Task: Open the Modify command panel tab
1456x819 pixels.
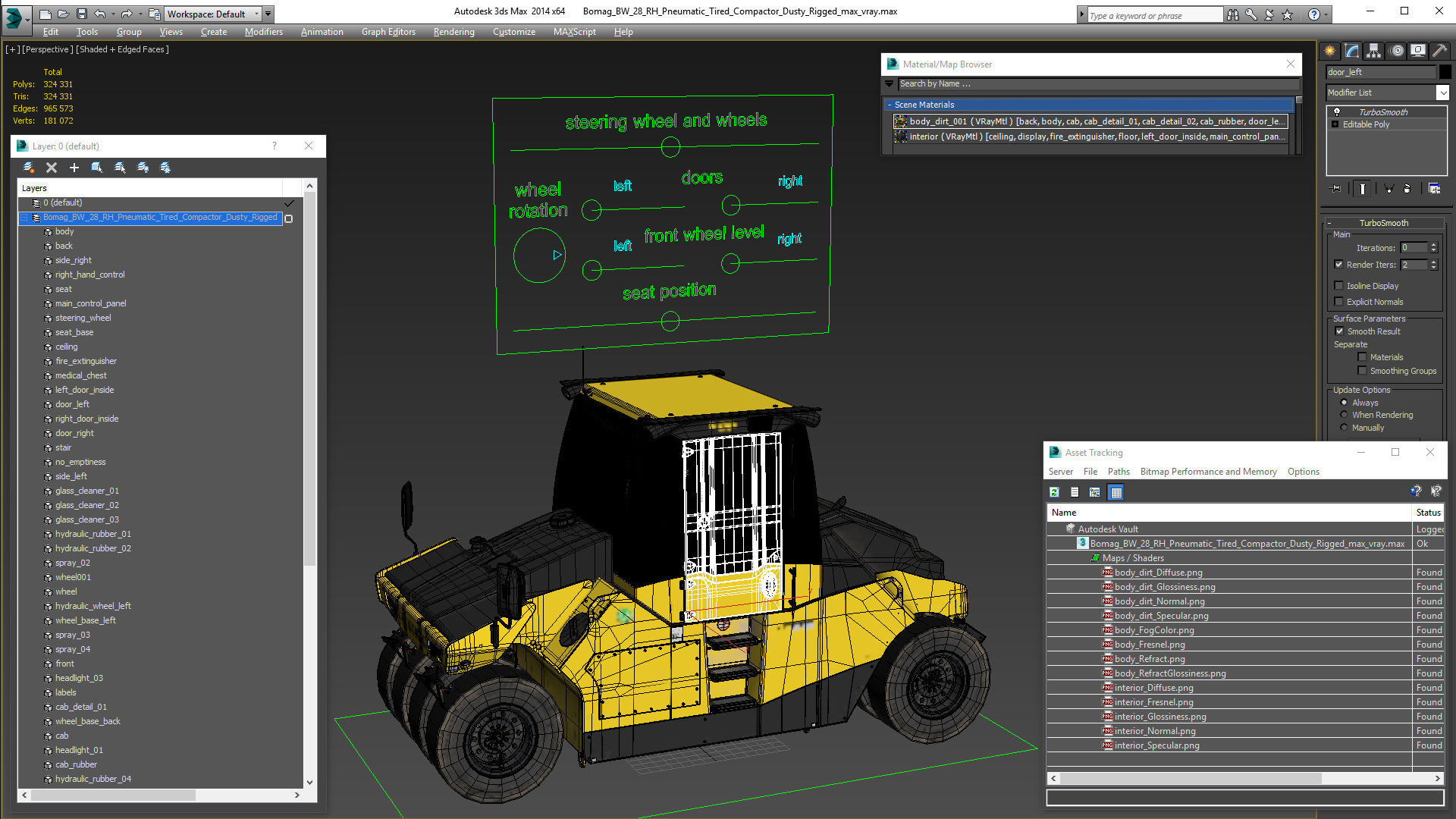Action: (1352, 51)
